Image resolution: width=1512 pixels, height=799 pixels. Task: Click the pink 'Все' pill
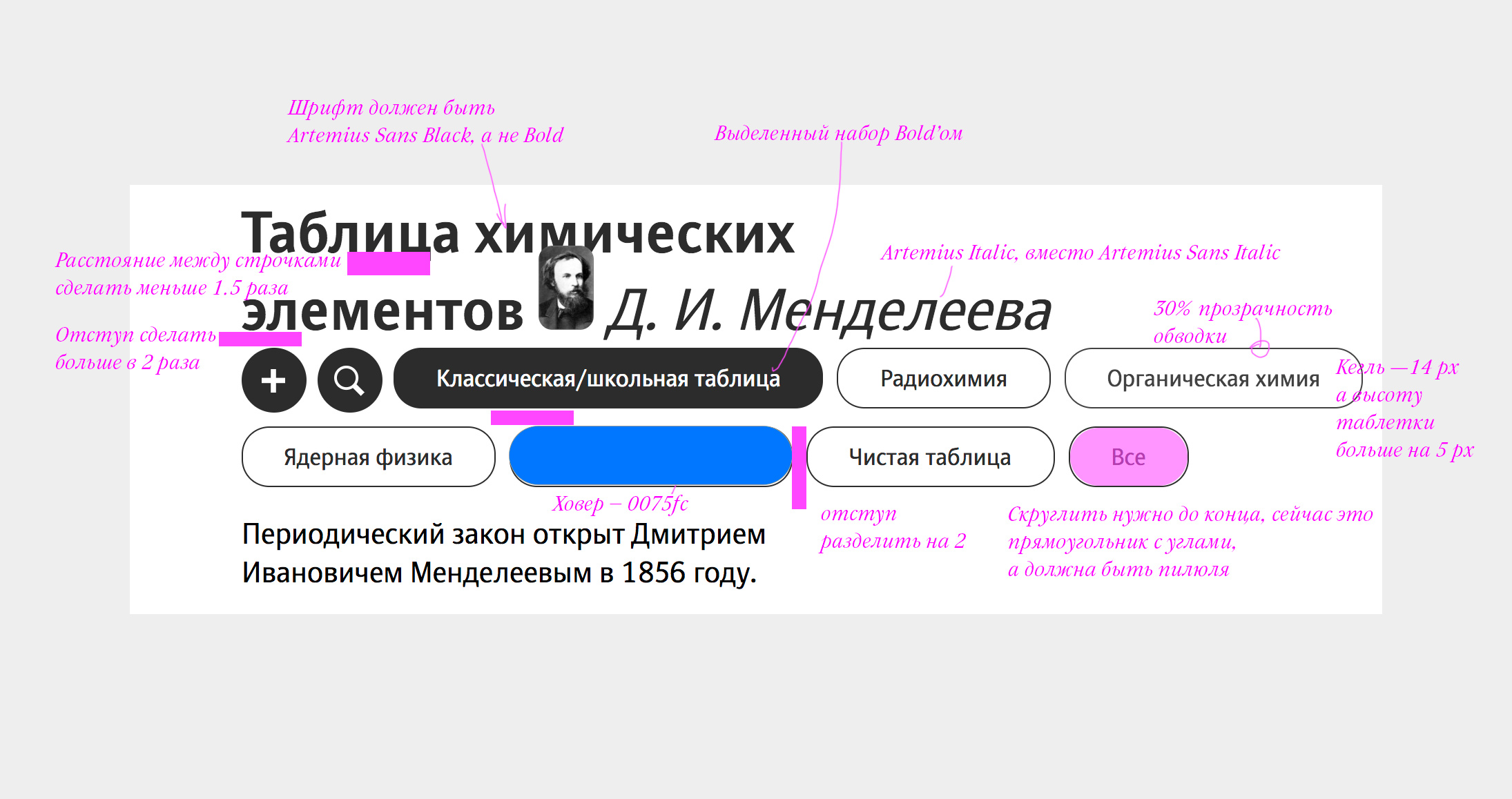(x=1128, y=457)
